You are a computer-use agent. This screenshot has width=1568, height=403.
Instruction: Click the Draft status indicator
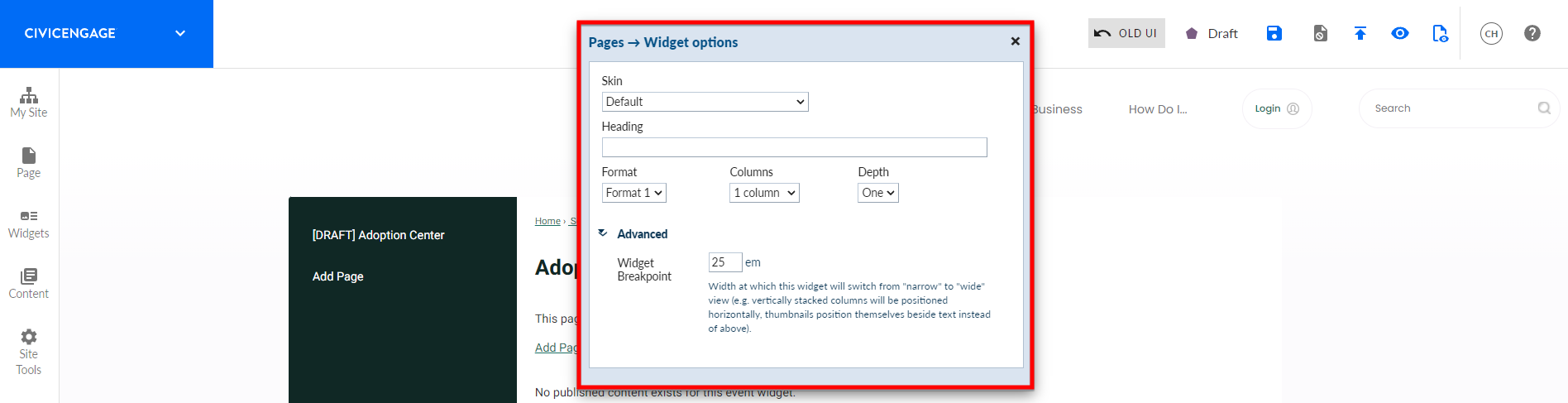(1212, 33)
